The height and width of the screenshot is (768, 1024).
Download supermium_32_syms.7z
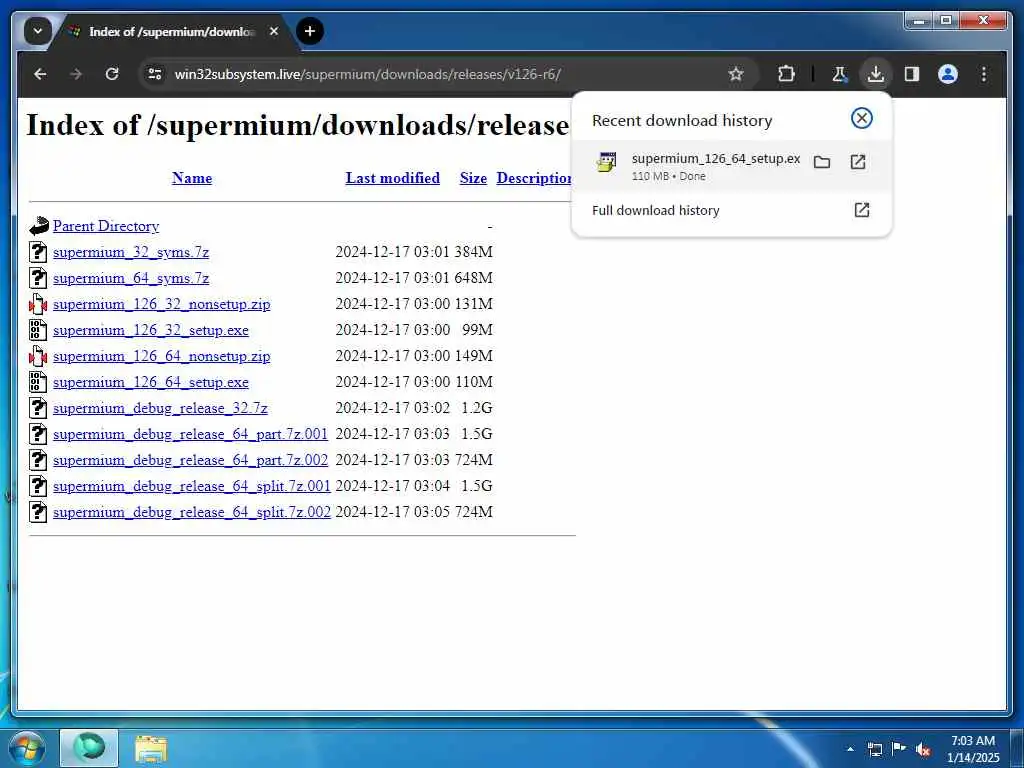pyautogui.click(x=131, y=252)
